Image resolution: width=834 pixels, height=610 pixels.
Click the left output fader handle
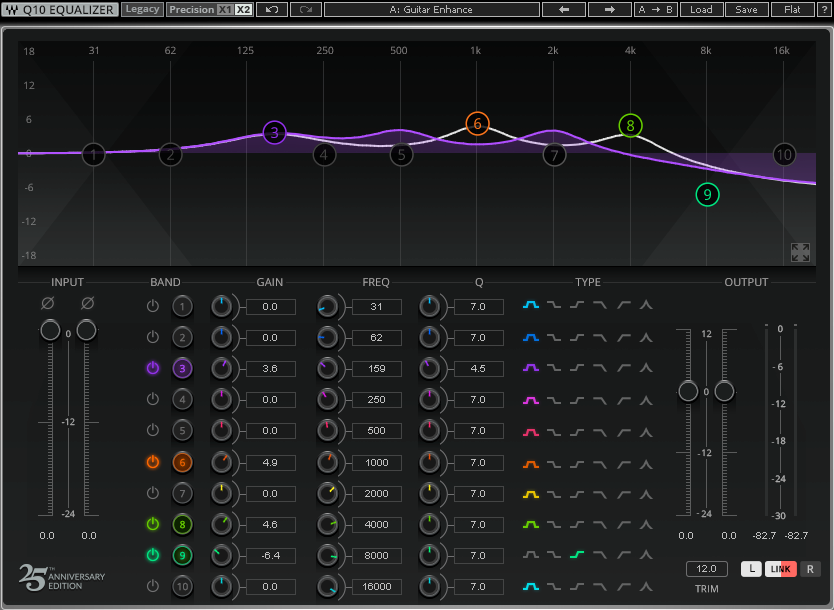coord(688,391)
